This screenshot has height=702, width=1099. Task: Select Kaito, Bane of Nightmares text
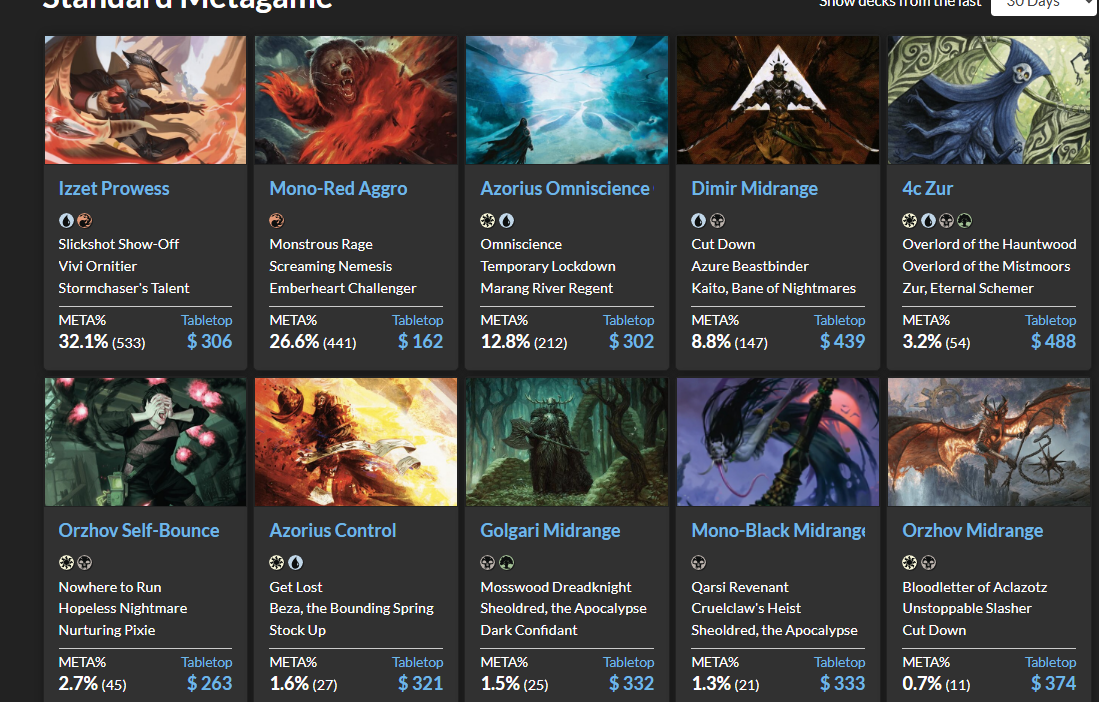(774, 288)
